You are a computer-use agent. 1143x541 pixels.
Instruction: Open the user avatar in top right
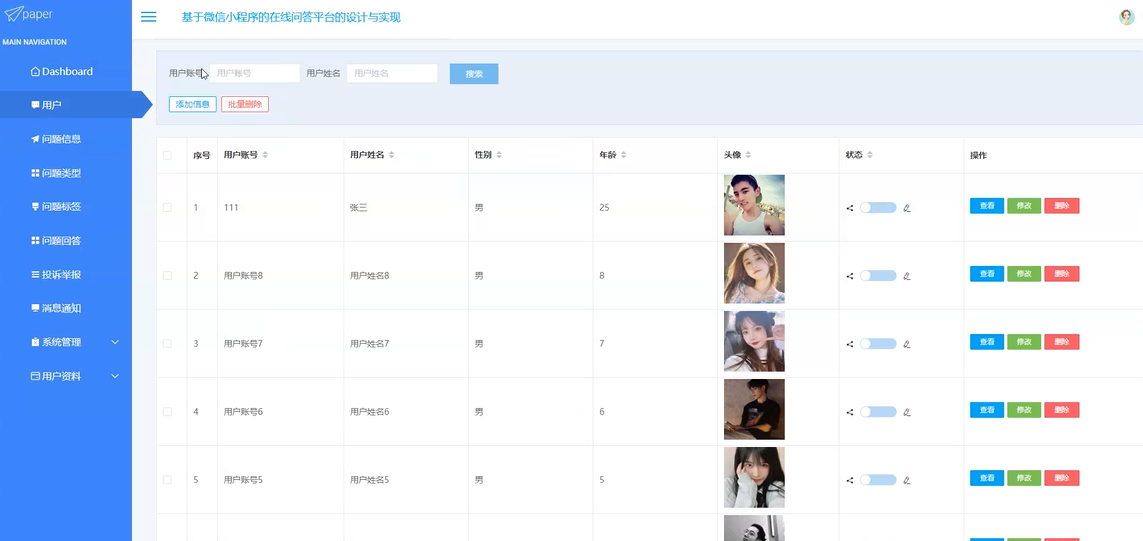1127,17
